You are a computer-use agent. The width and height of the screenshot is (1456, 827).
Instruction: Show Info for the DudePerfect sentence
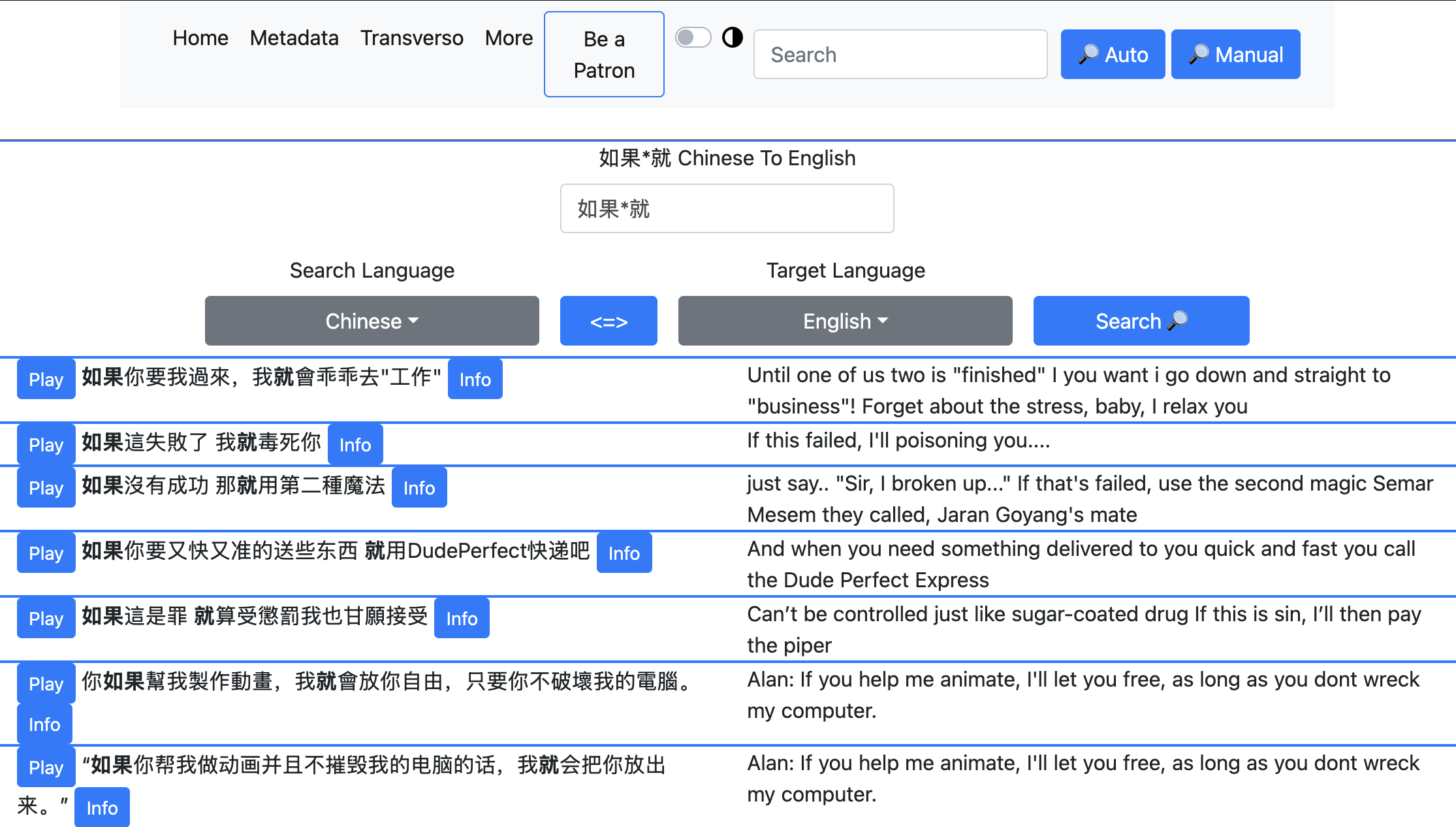click(624, 553)
